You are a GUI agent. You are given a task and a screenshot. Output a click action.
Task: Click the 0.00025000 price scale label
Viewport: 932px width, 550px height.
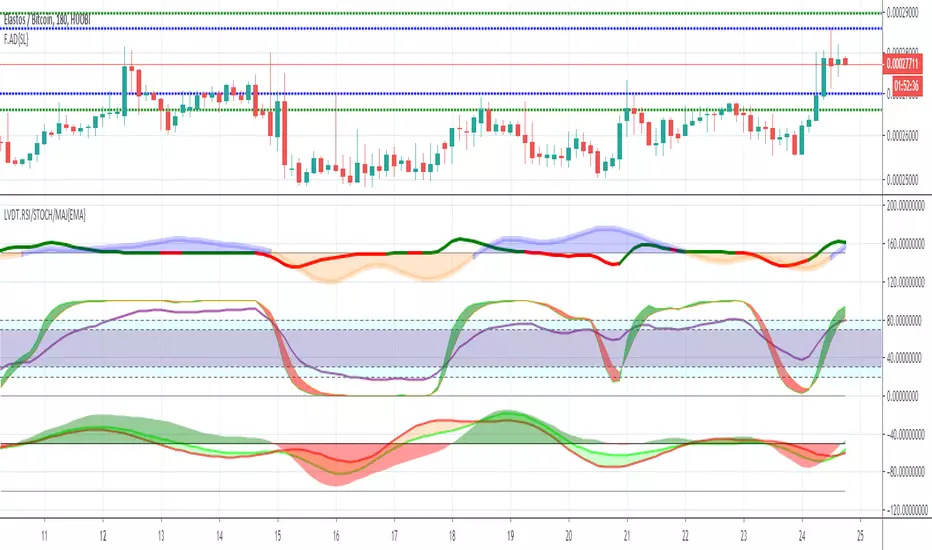[902, 179]
